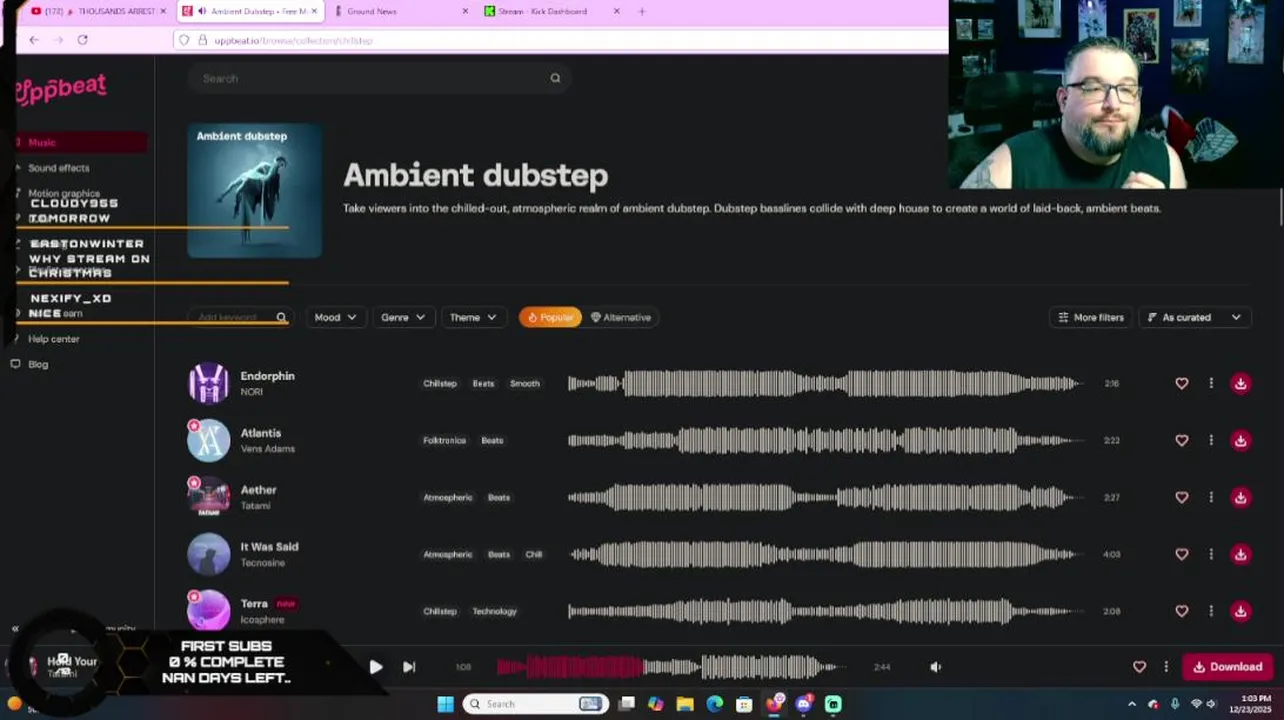The height and width of the screenshot is (720, 1284).
Task: Switch to the Kick Dashboard tab
Action: pyautogui.click(x=550, y=11)
